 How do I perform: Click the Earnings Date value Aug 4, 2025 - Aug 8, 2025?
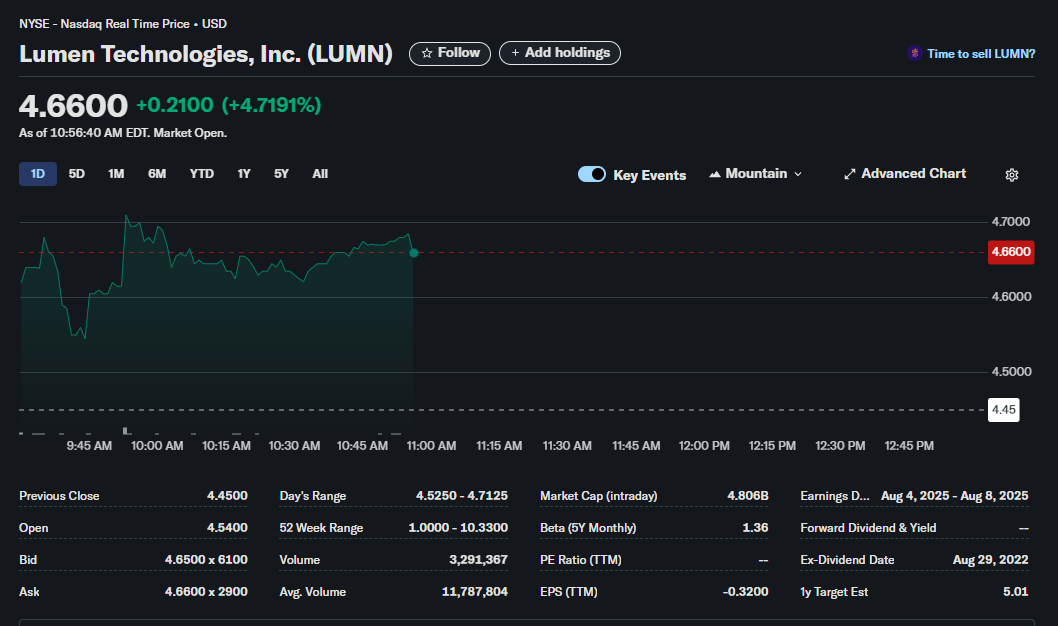pos(954,496)
